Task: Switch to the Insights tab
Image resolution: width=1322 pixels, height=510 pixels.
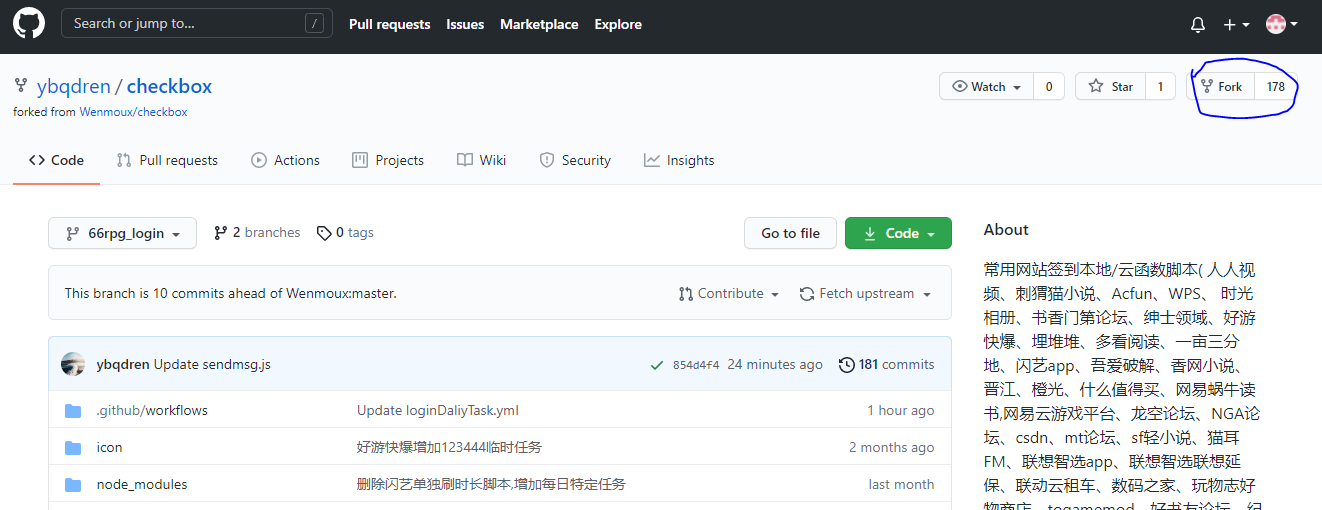Action: coord(679,160)
